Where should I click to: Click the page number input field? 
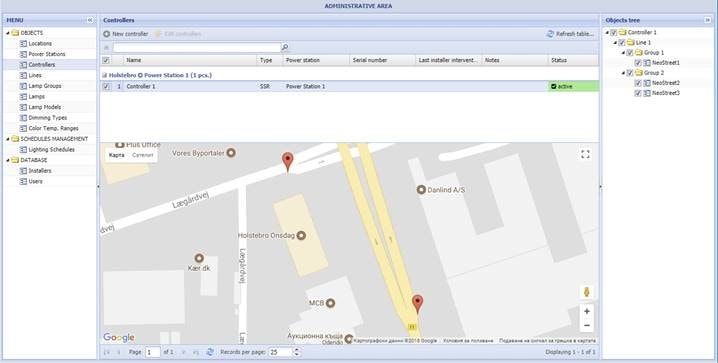pyautogui.click(x=153, y=352)
